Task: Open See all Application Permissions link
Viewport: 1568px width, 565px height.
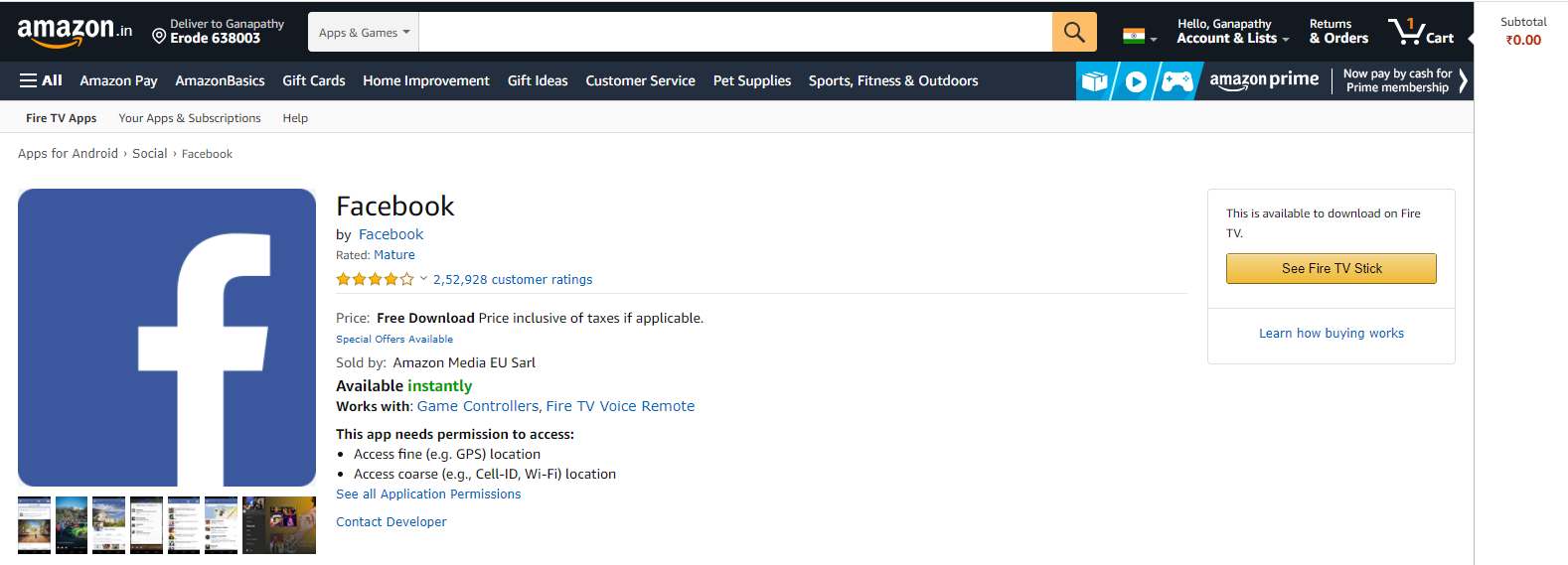Action: (428, 494)
